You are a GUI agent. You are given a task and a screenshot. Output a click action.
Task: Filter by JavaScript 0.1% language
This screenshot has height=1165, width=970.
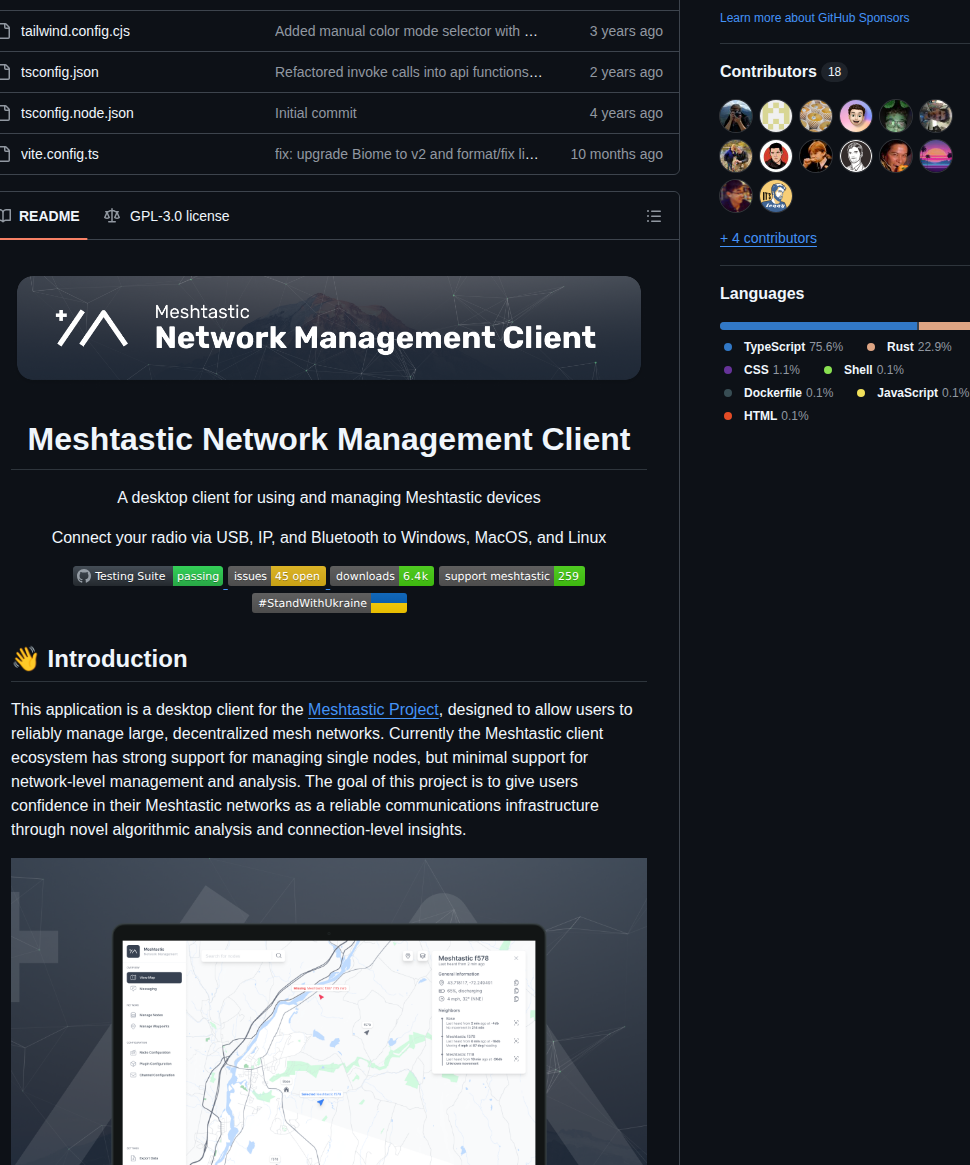tap(913, 393)
